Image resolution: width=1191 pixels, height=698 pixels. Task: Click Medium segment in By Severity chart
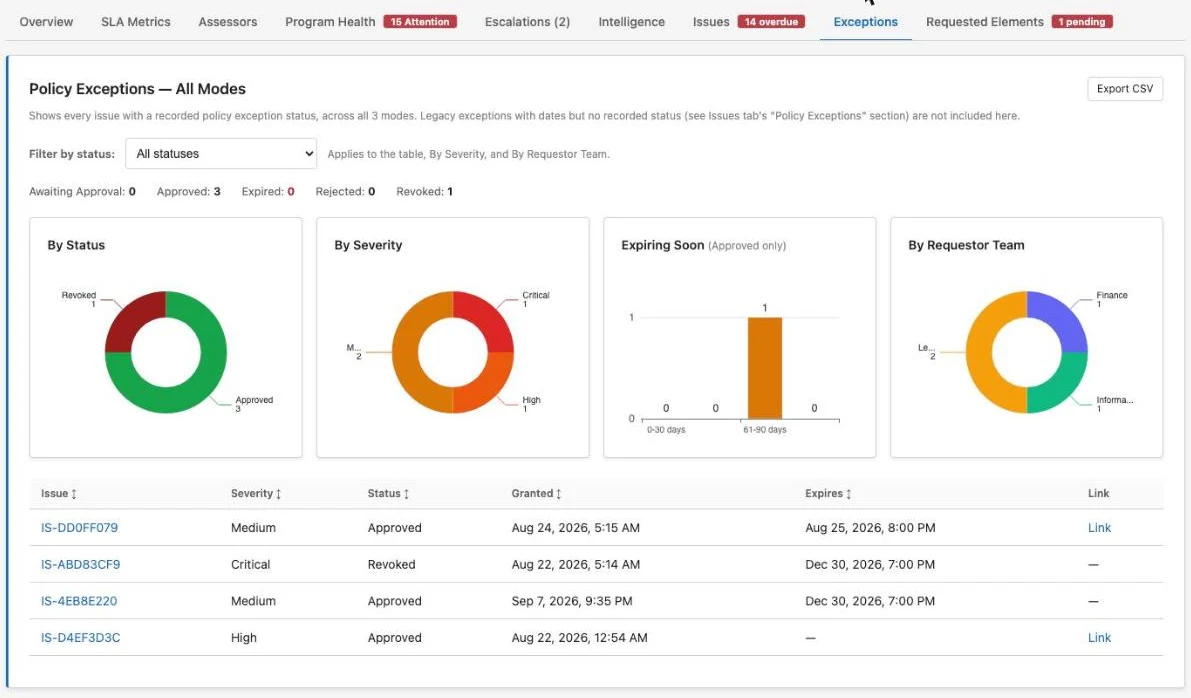pyautogui.click(x=405, y=352)
